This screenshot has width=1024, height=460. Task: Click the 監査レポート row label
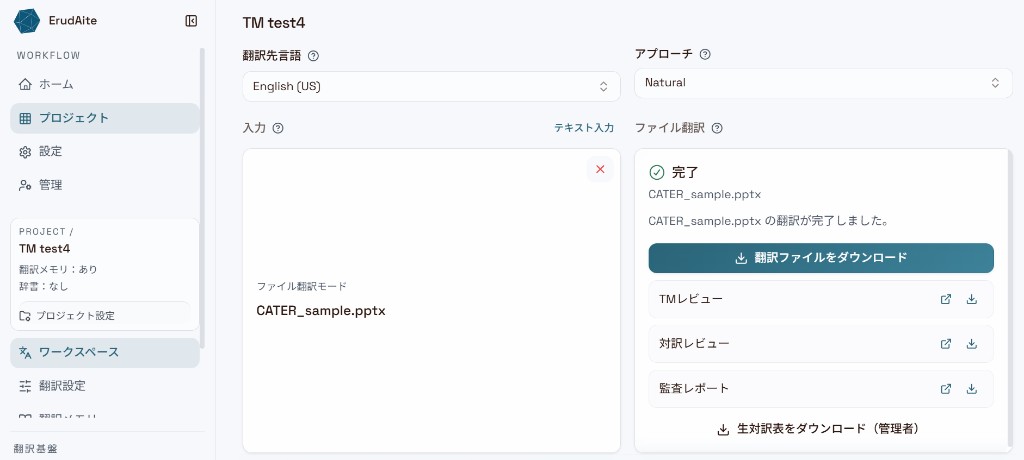coord(694,389)
